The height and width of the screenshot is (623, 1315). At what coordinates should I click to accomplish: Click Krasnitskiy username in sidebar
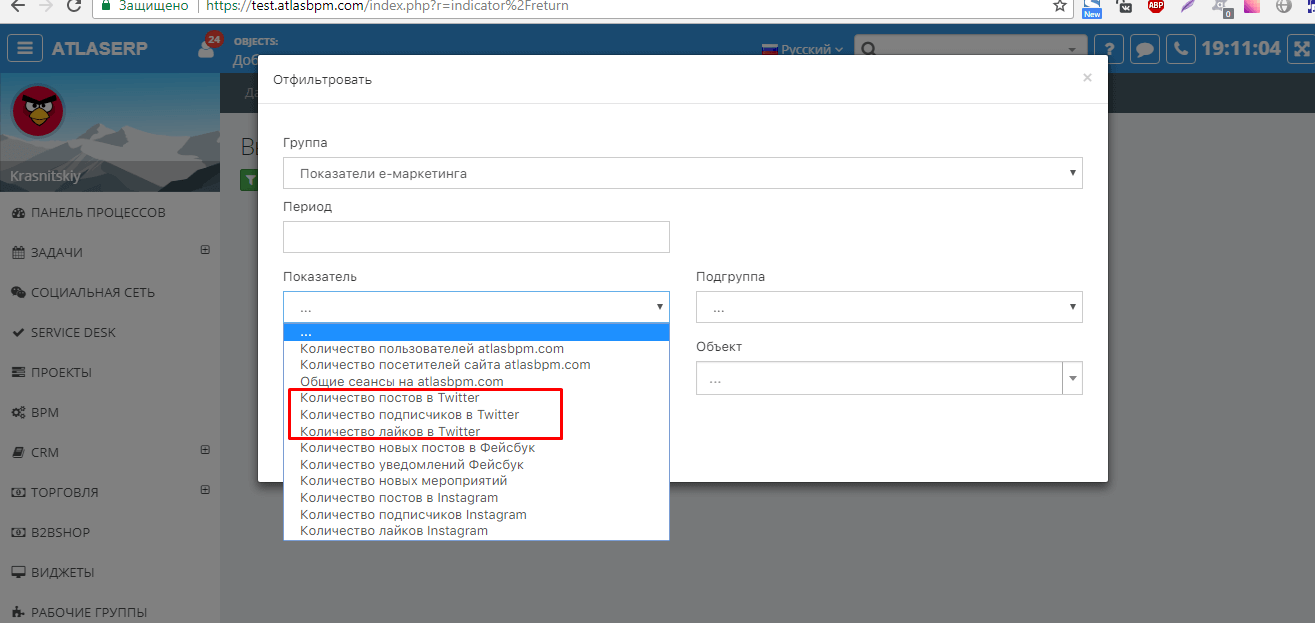45,176
